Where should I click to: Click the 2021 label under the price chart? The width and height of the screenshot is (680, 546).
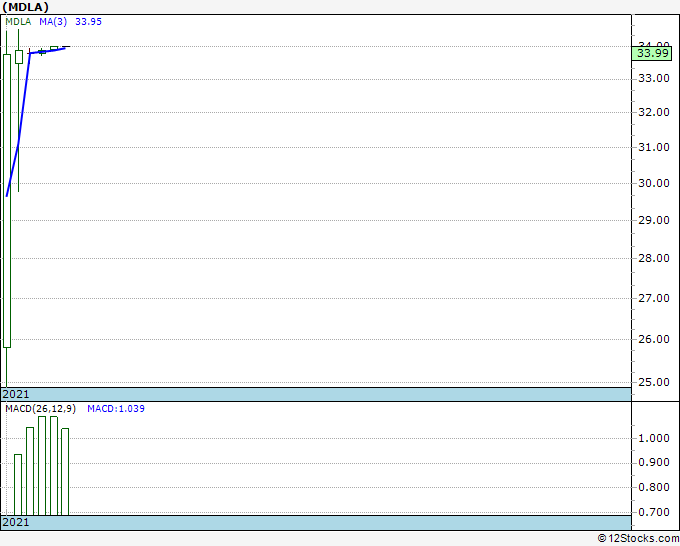[x=16, y=394]
